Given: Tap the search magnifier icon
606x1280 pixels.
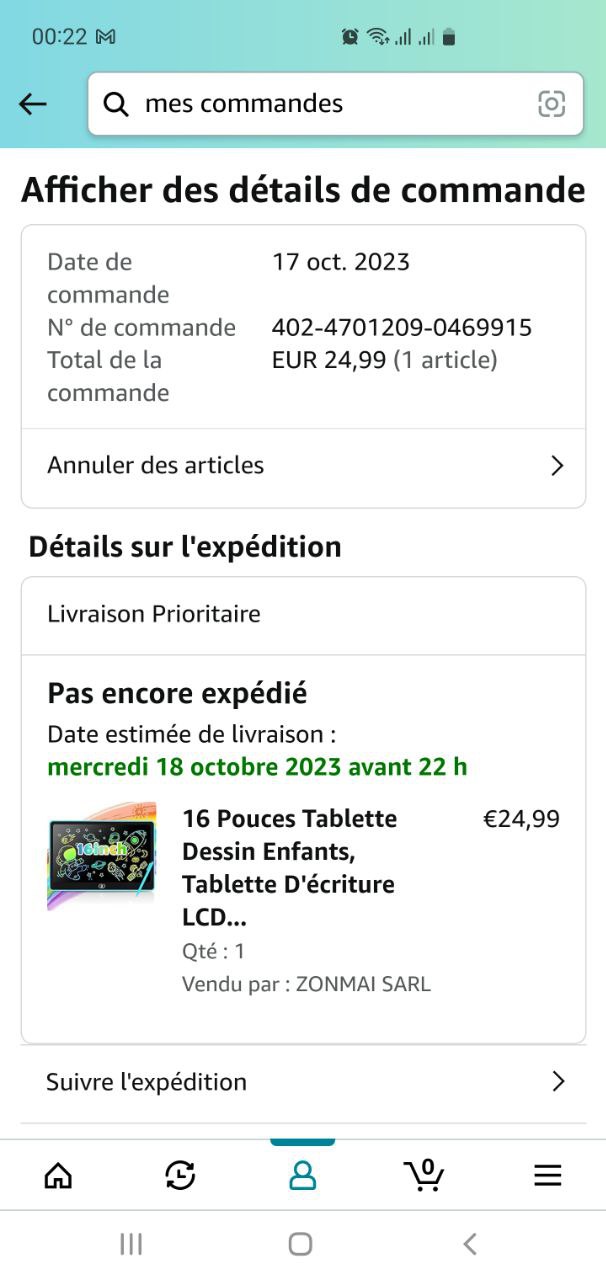Looking at the screenshot, I should [116, 104].
